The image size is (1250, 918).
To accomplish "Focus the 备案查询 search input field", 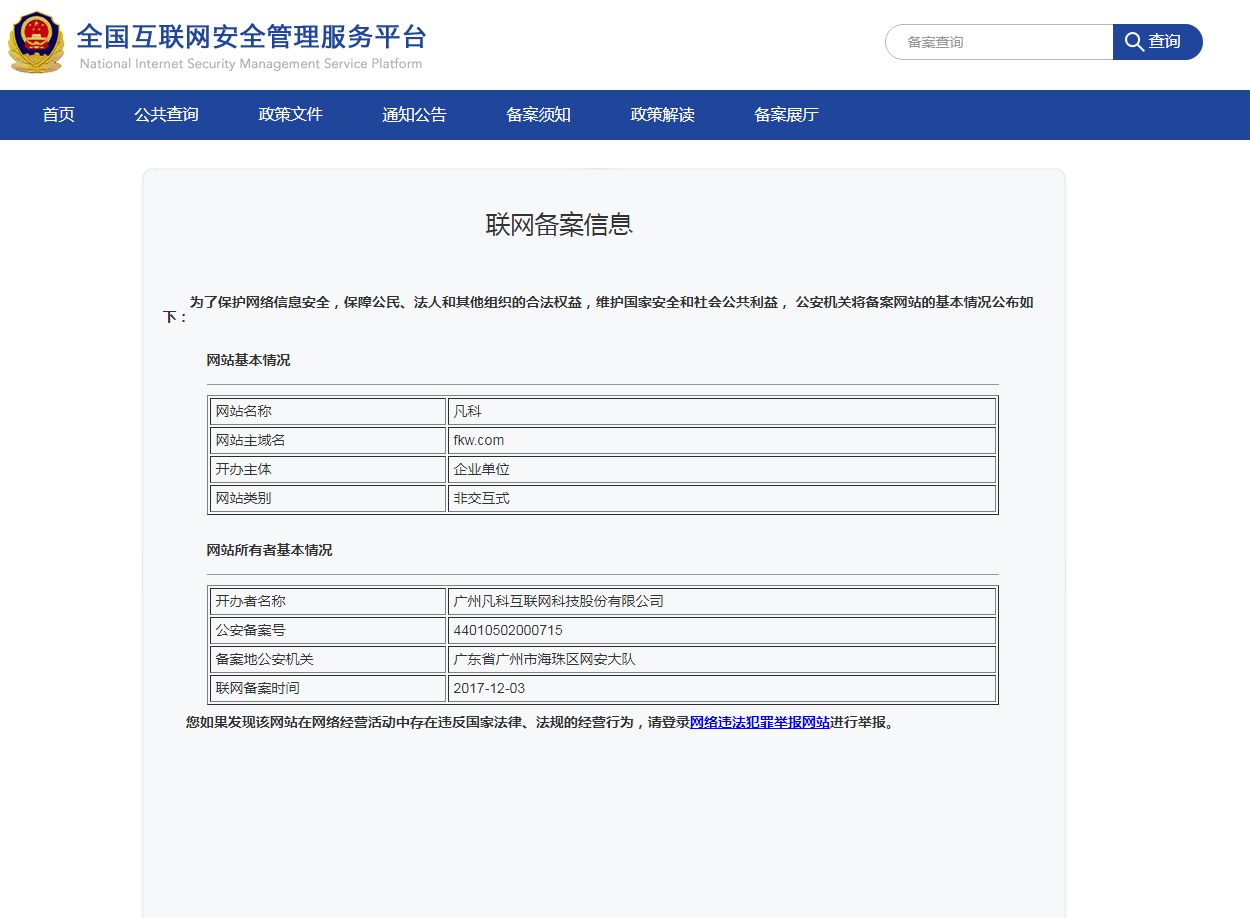I will (999, 42).
